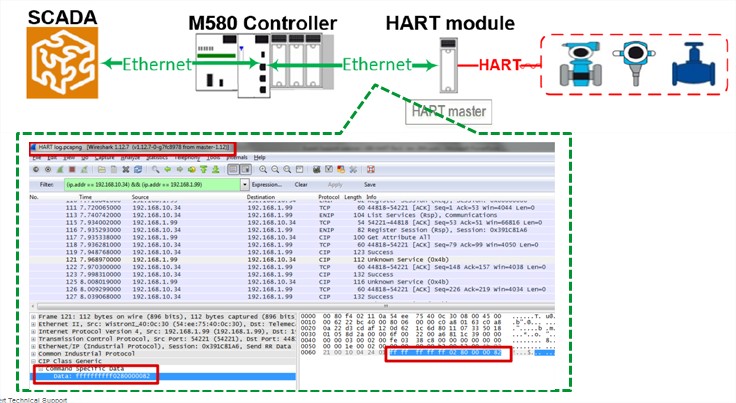Zoom in the packet text
The image size is (736, 403).
coord(263,169)
